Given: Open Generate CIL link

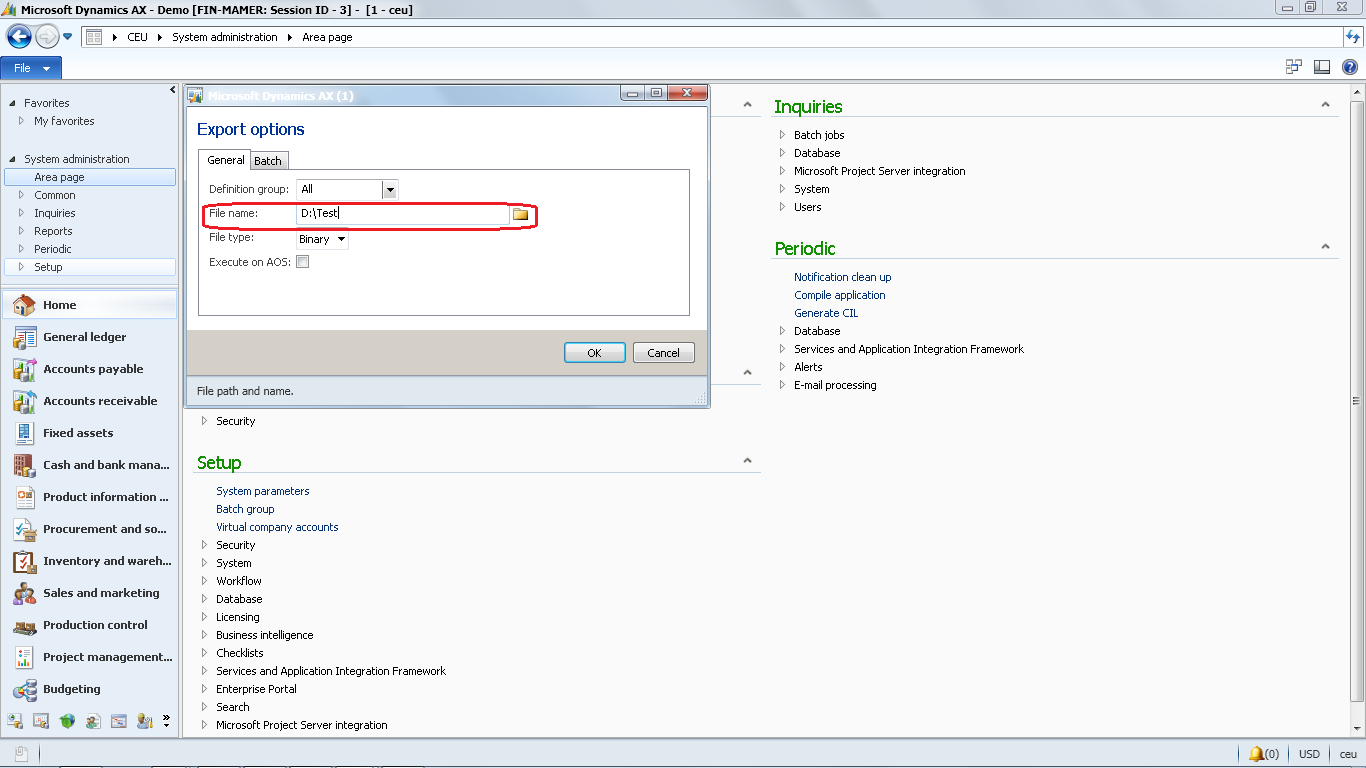Looking at the screenshot, I should pos(826,313).
